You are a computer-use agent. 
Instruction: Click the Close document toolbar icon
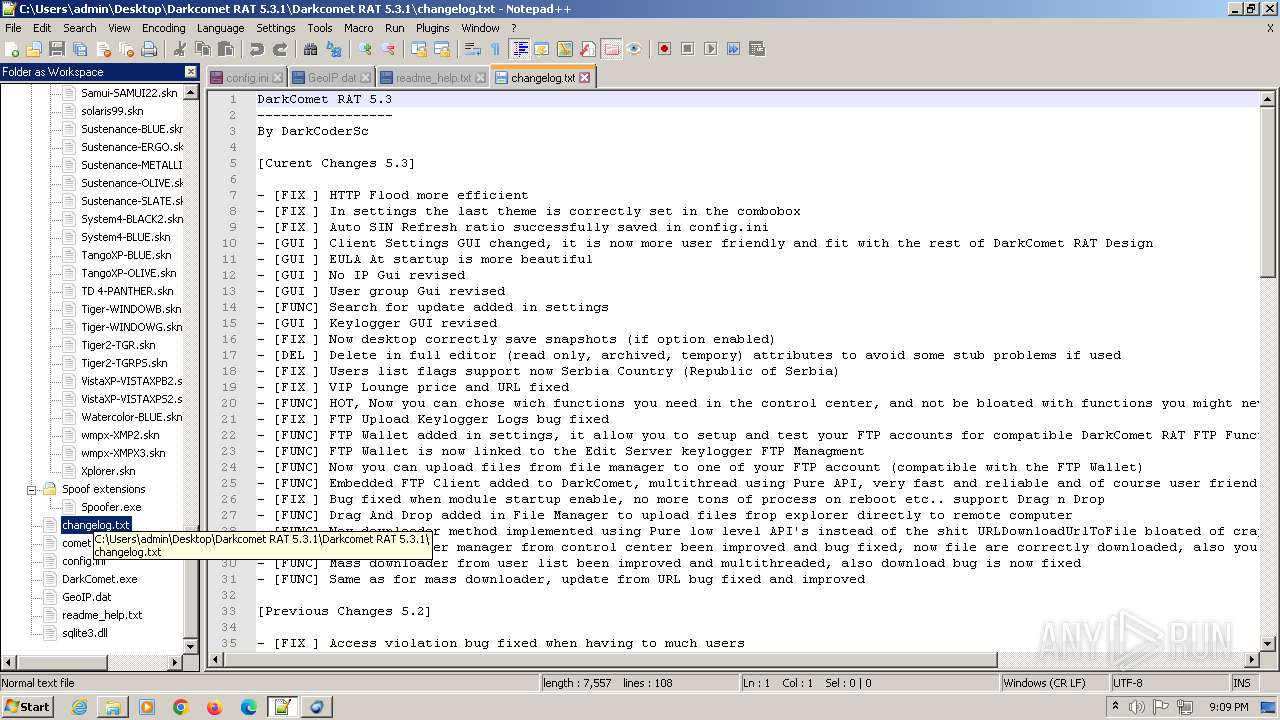[103, 49]
